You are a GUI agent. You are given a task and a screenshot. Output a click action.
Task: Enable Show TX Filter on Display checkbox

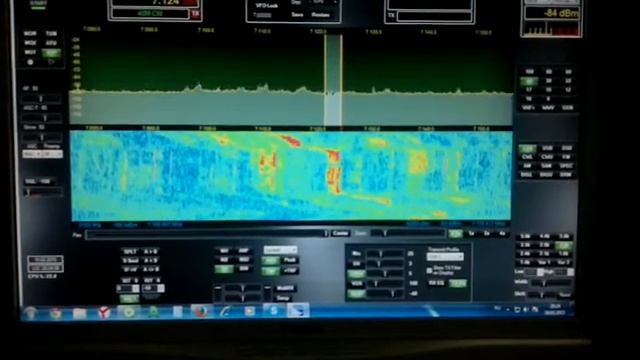[x=429, y=271]
